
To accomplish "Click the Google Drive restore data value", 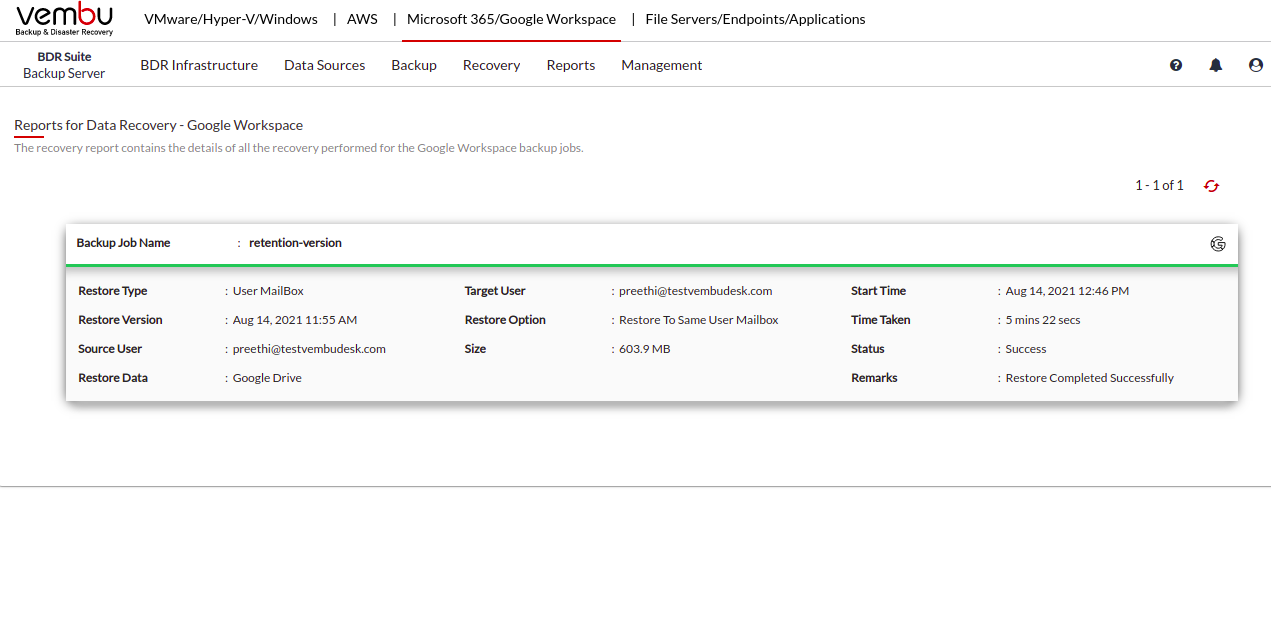I will [x=267, y=378].
